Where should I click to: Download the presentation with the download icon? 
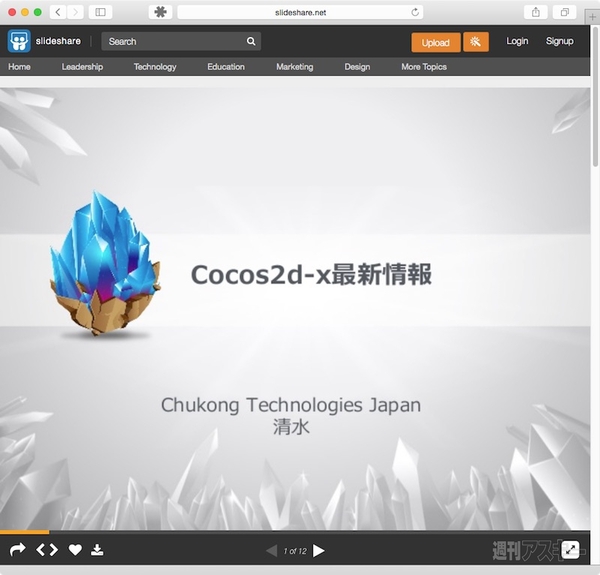pos(97,550)
